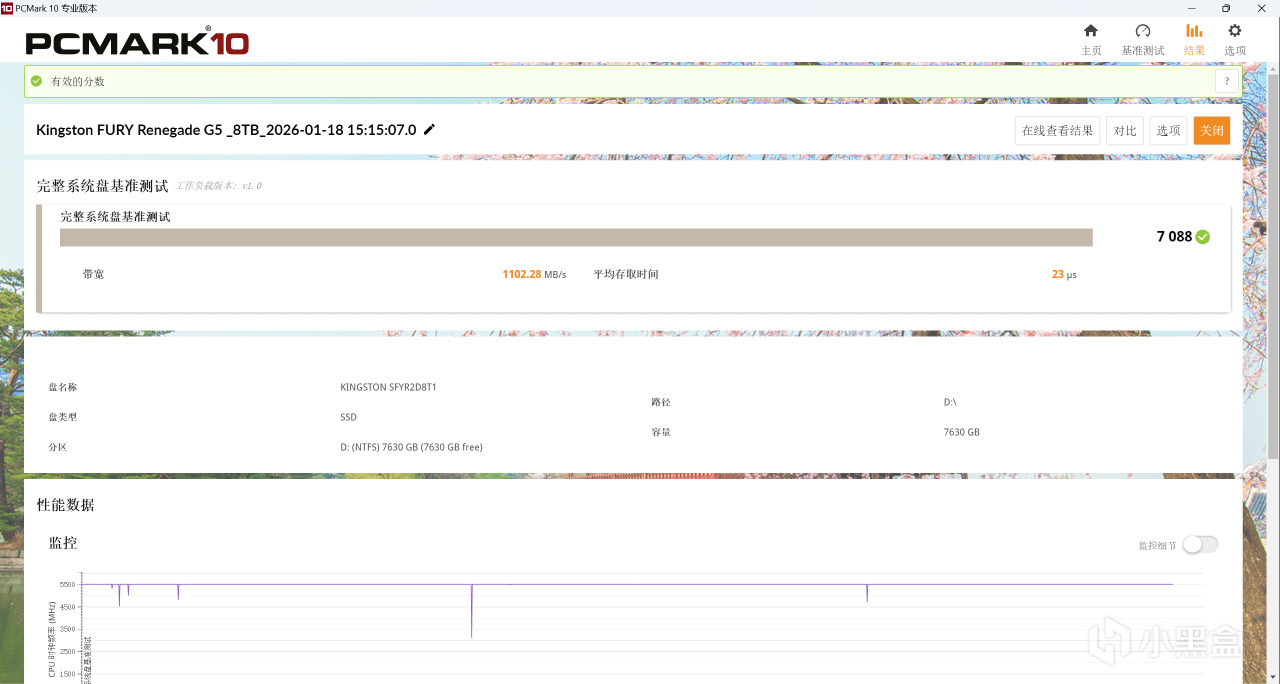Click the 选项 button in result header
The image size is (1280, 684).
1168,131
